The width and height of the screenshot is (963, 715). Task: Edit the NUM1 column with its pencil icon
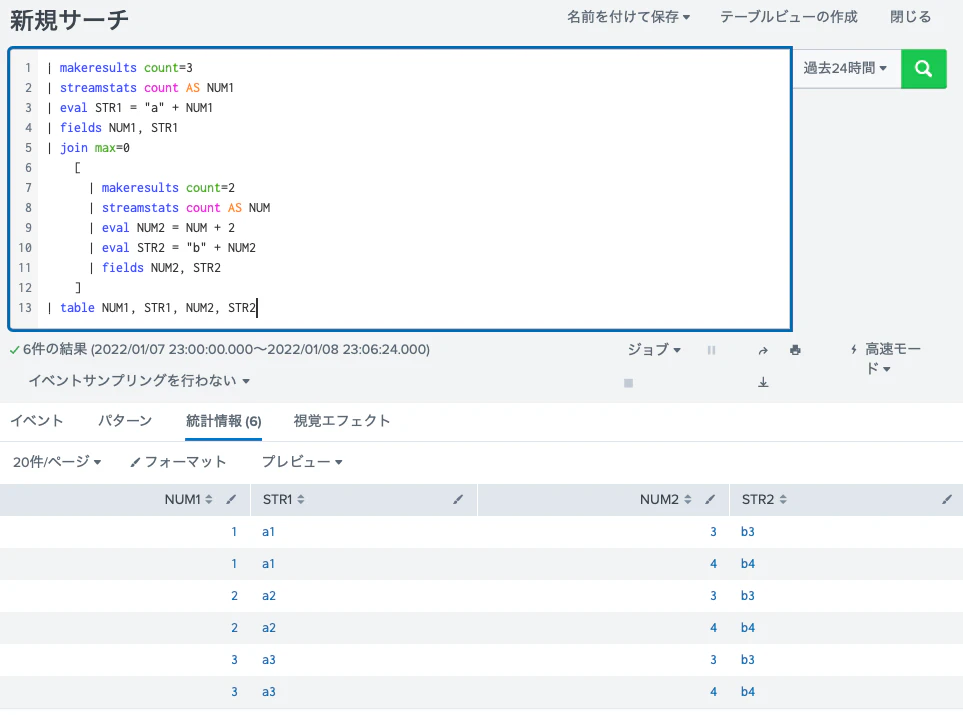(x=231, y=499)
